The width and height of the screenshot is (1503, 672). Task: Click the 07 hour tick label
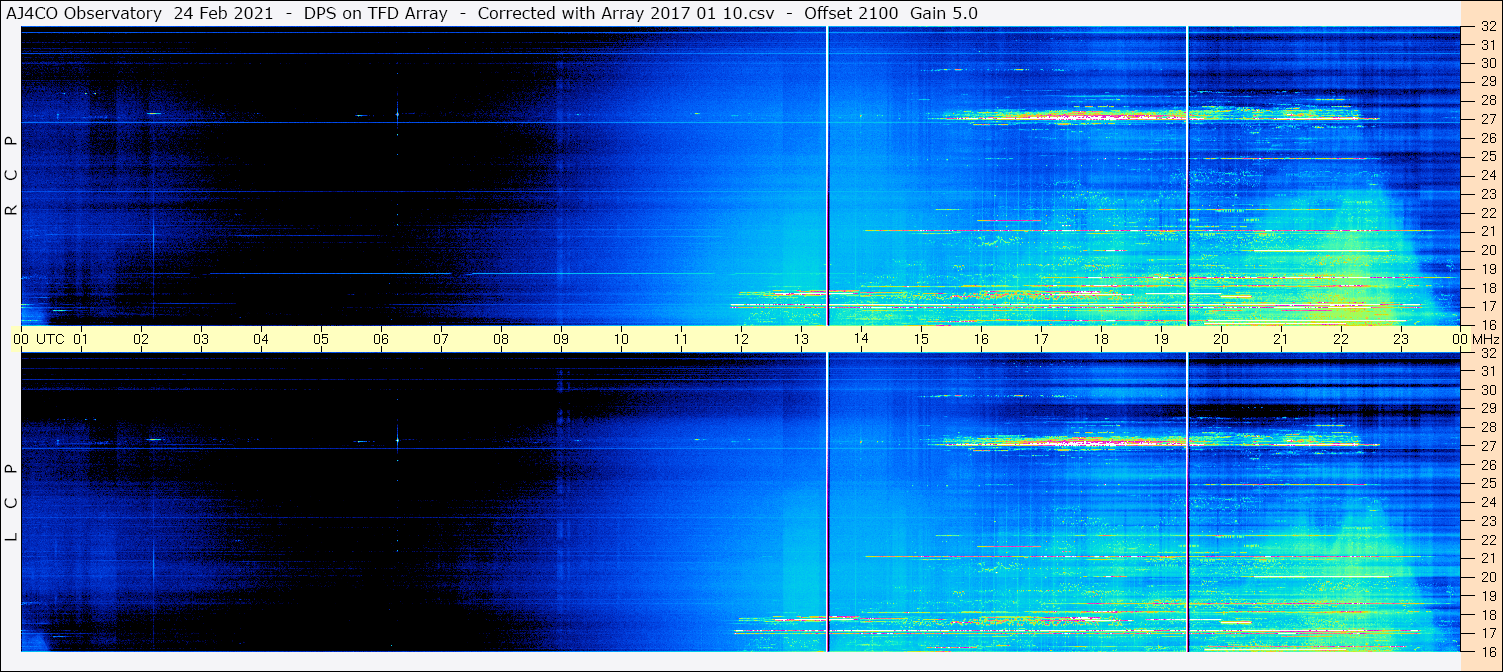click(x=441, y=339)
